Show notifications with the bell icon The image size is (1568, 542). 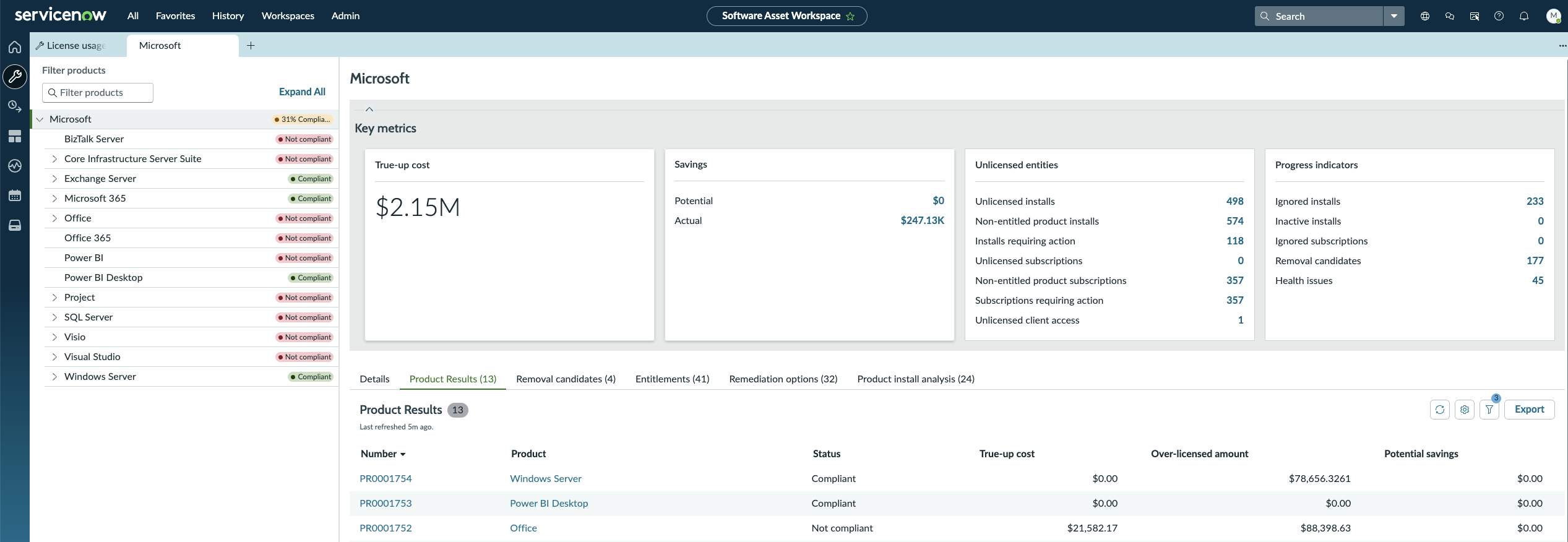(x=1524, y=16)
